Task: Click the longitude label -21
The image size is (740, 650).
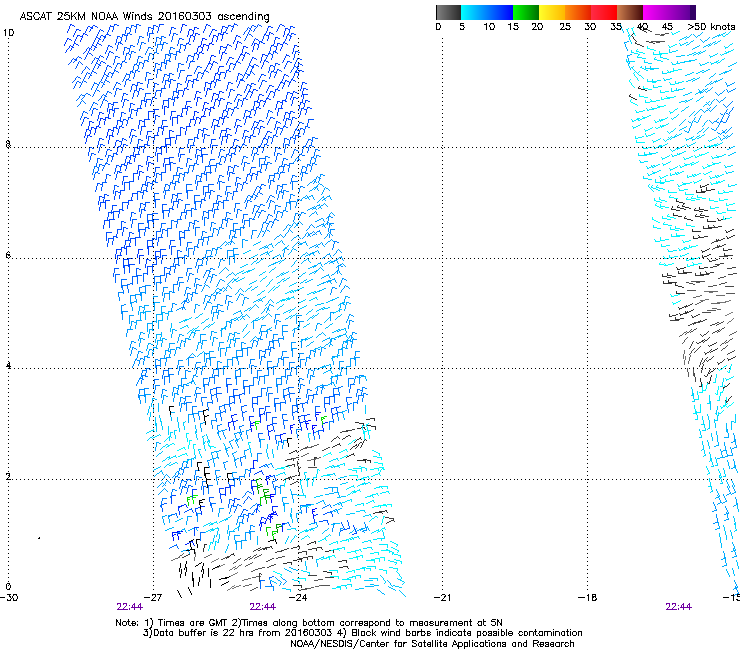Action: coord(442,598)
